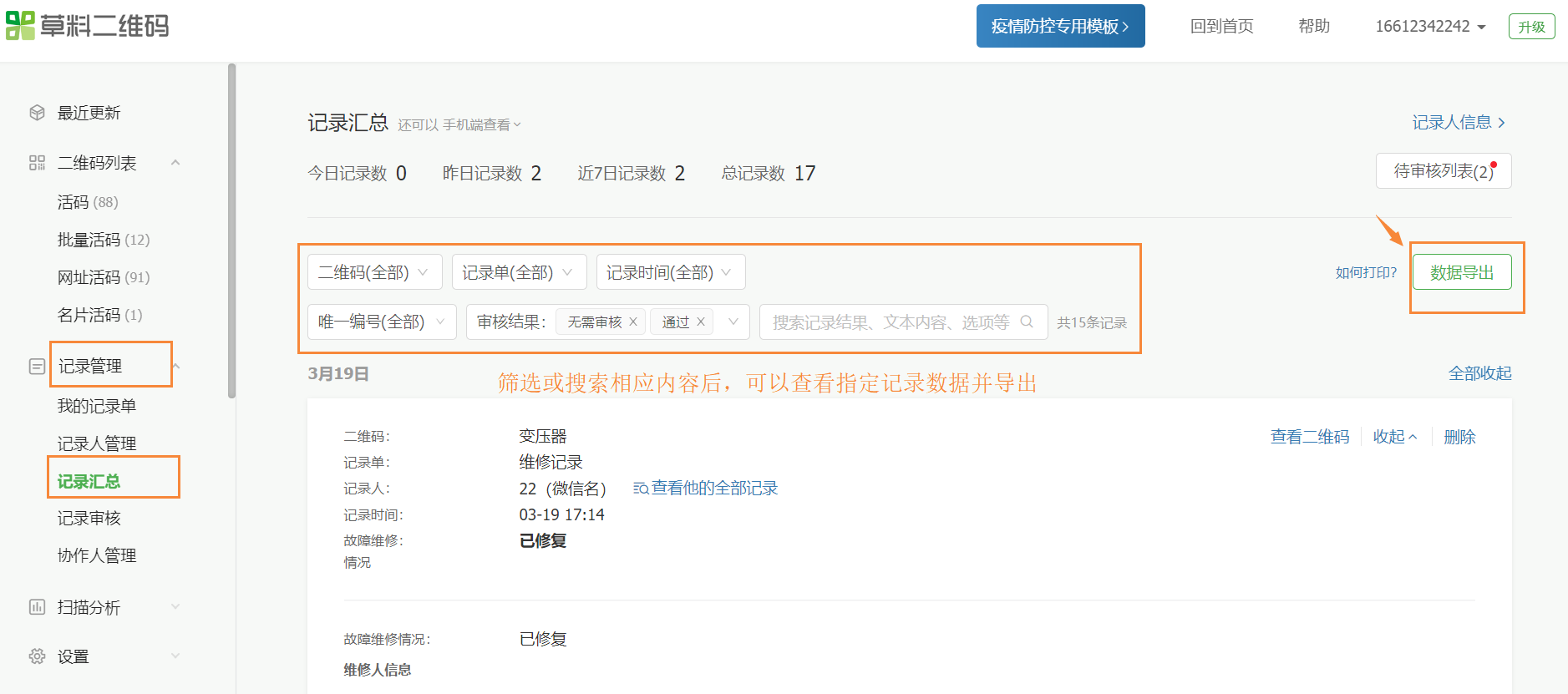Expand the 扫描分析 sidebar section
The height and width of the screenshot is (694, 1568).
(x=175, y=607)
